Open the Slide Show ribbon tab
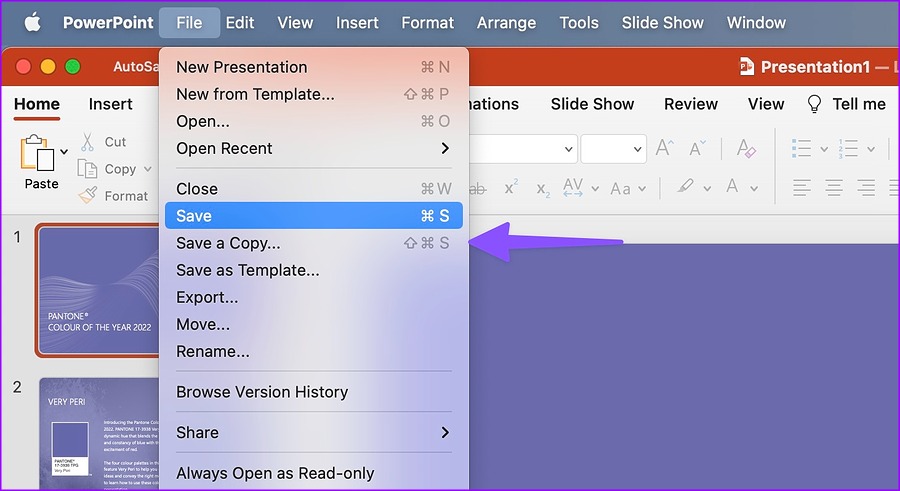Image resolution: width=900 pixels, height=491 pixels. pos(592,104)
